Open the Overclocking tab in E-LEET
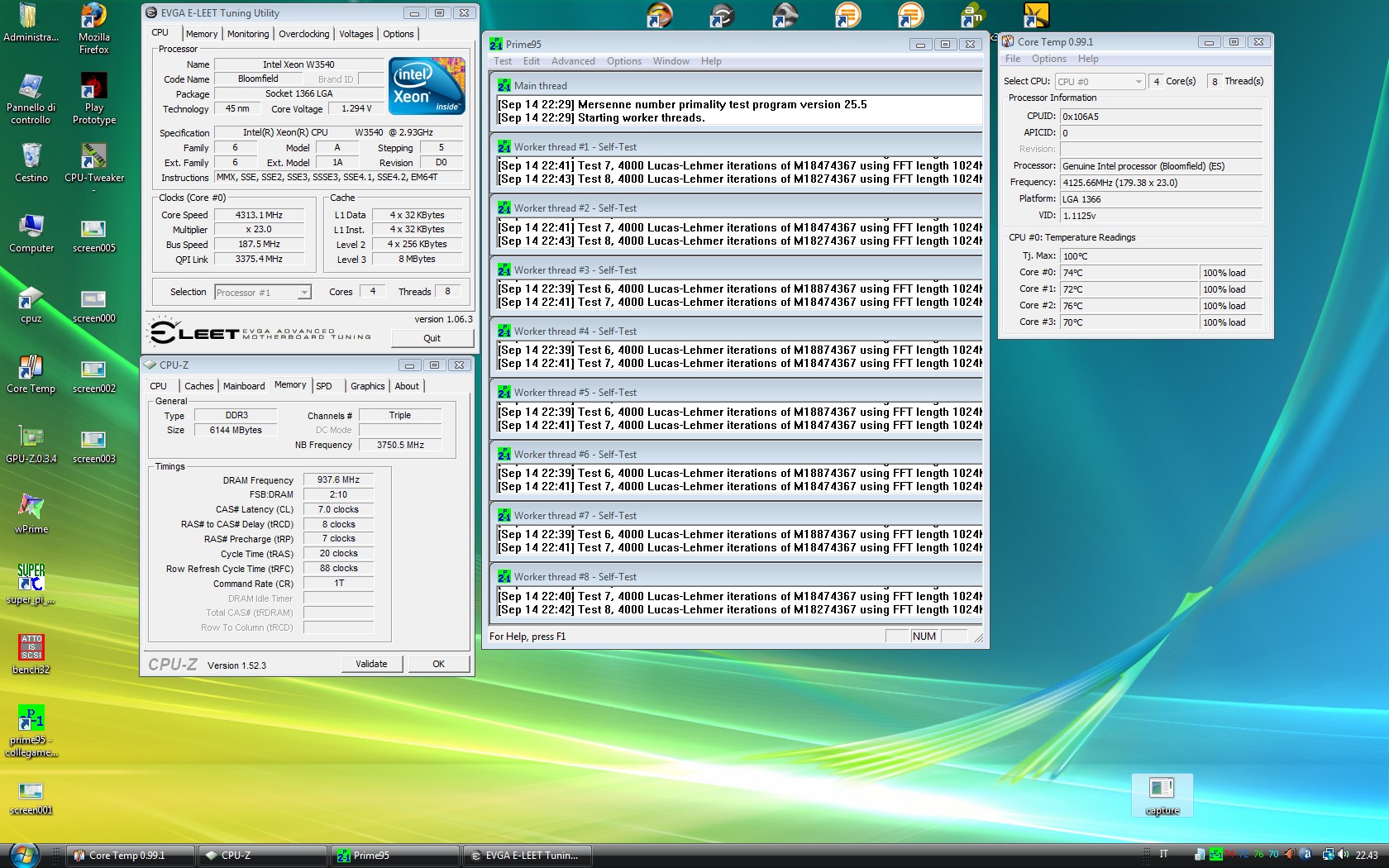The width and height of the screenshot is (1389, 868). 303,34
